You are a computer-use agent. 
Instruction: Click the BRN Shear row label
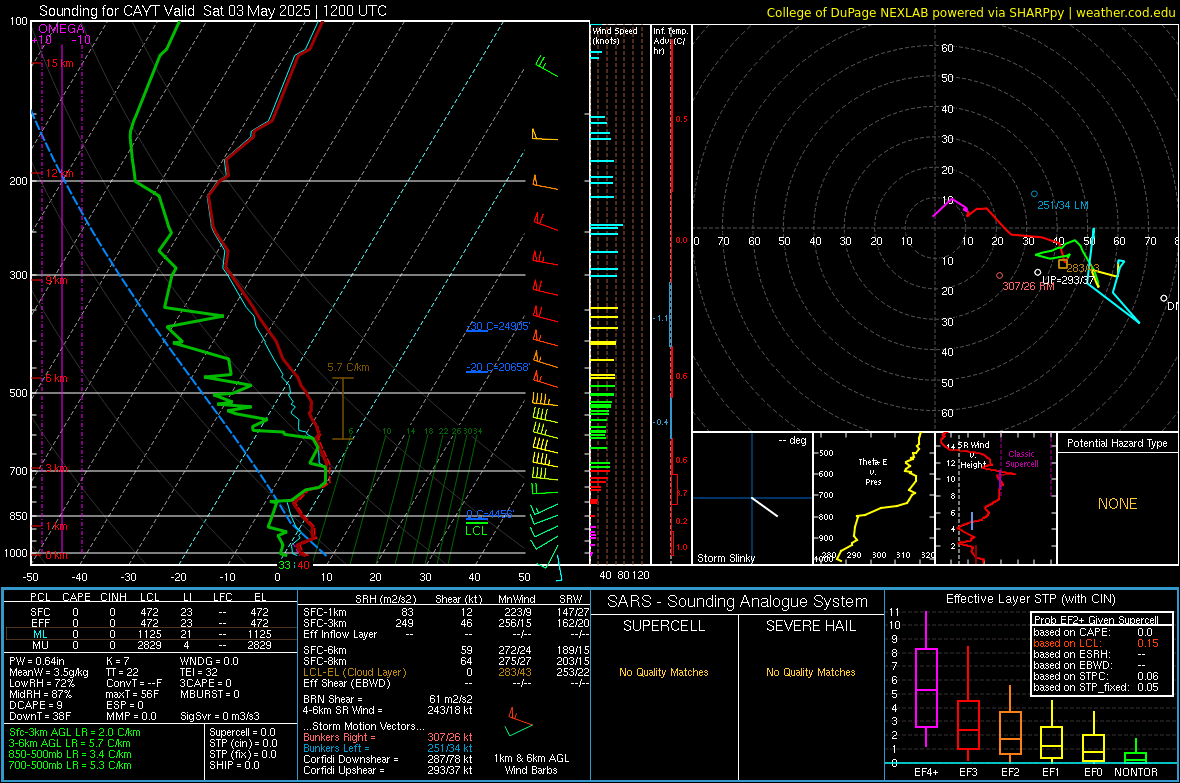[x=333, y=699]
